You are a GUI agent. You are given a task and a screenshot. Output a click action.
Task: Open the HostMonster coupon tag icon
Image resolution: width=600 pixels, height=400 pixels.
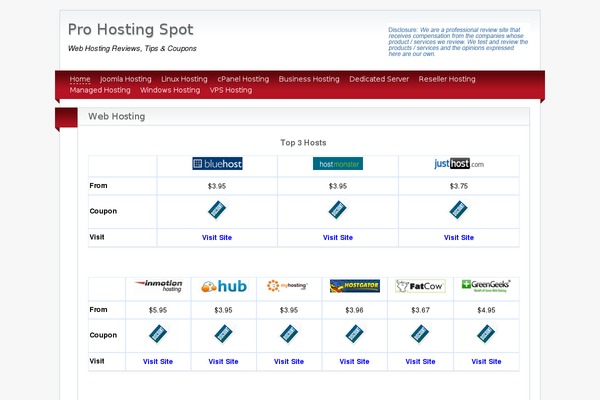(x=338, y=210)
